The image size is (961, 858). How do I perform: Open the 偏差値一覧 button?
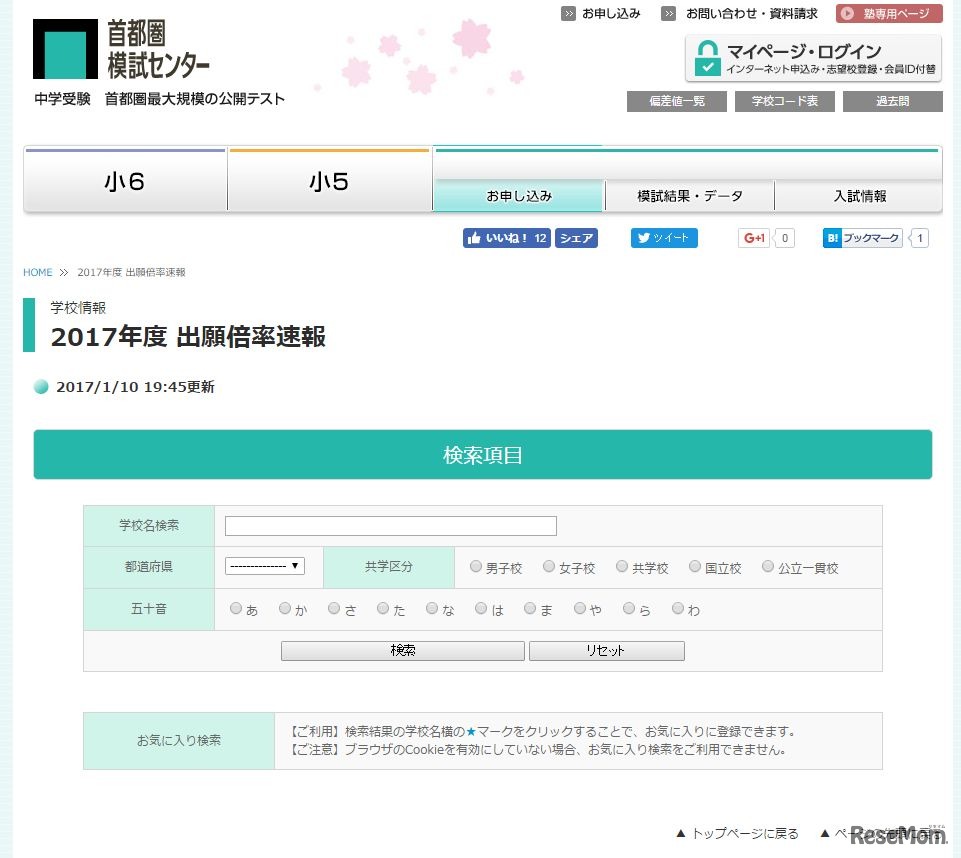pyautogui.click(x=676, y=101)
